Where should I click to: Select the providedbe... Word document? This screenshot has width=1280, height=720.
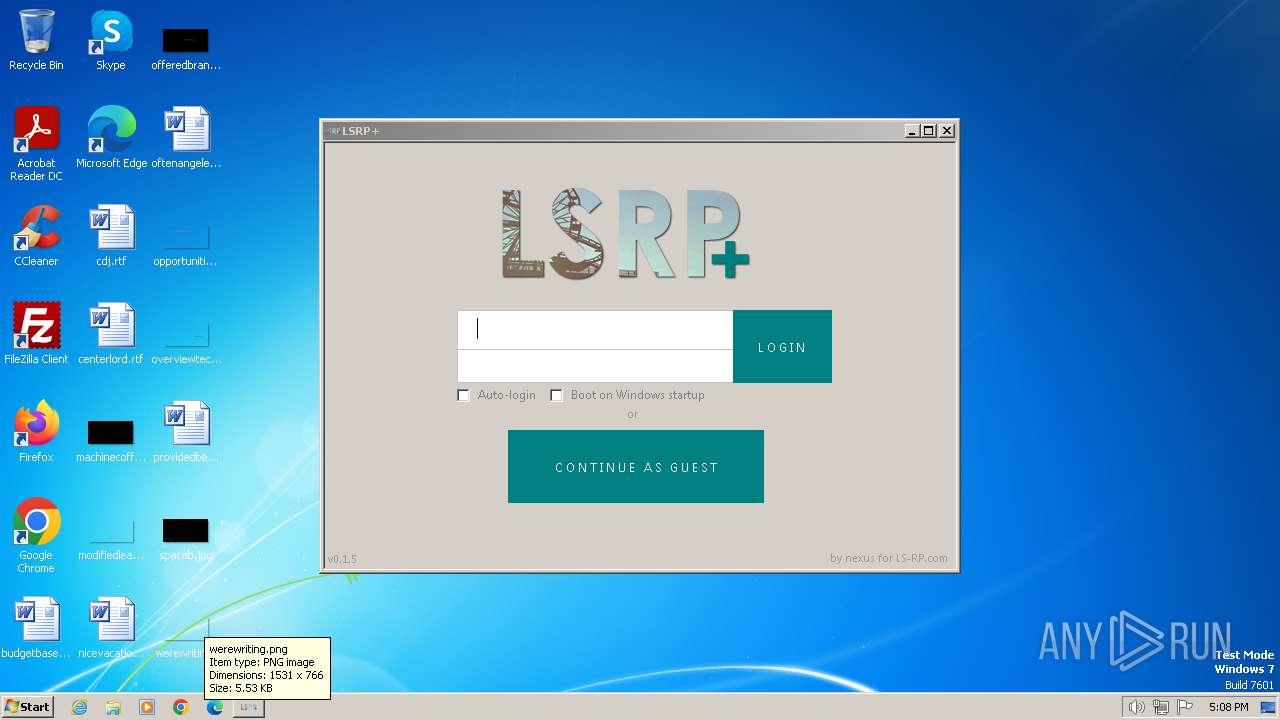[x=186, y=431]
